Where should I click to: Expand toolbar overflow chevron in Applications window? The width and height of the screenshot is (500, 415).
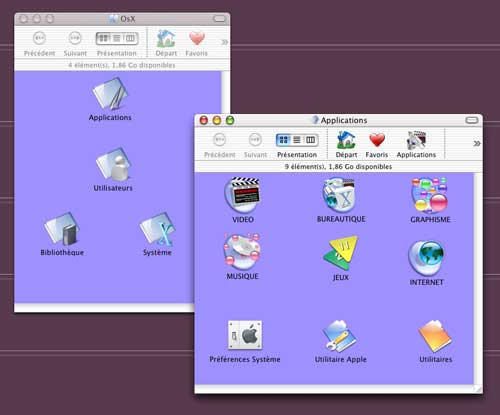477,143
